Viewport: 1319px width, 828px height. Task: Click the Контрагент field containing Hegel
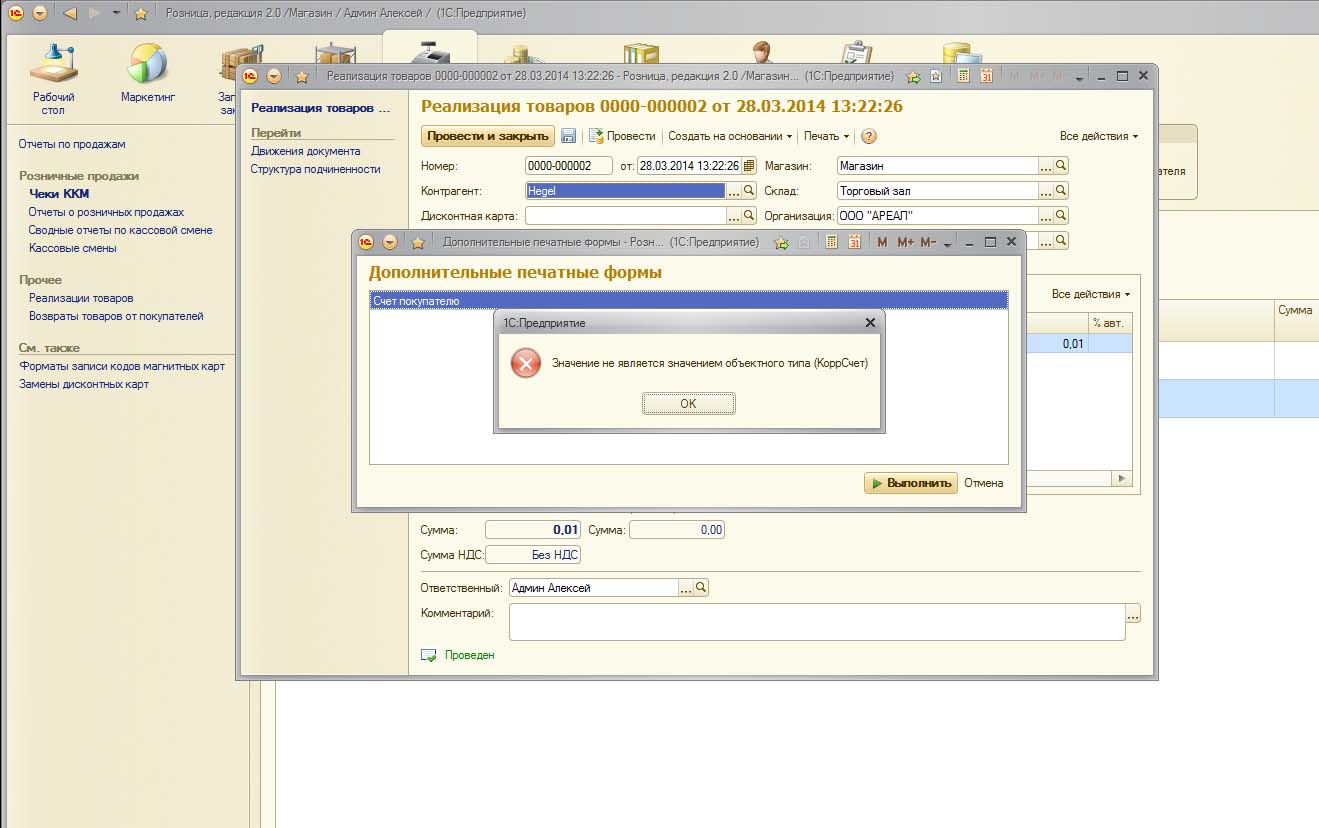coord(625,190)
